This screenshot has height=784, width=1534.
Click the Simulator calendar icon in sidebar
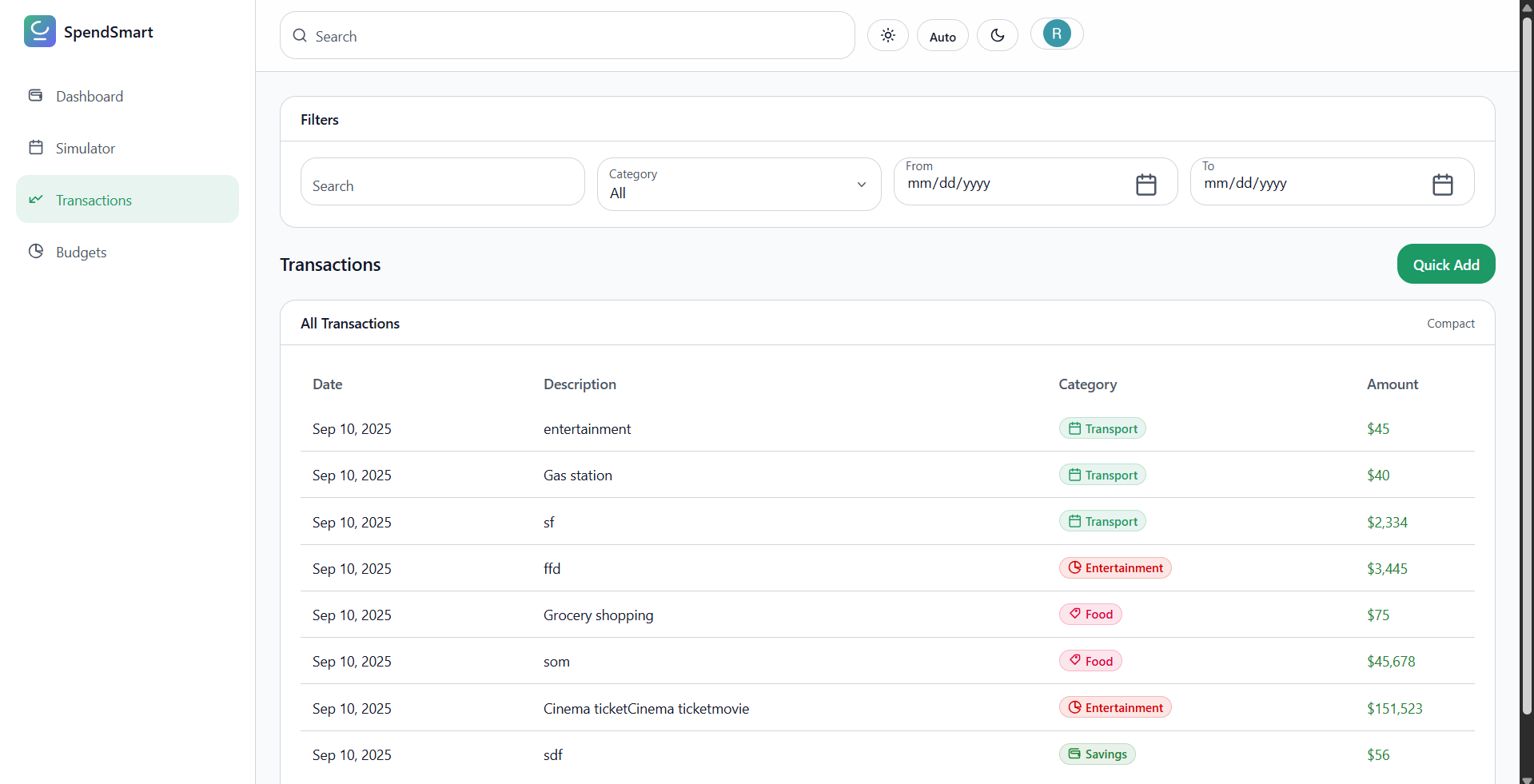pos(36,148)
